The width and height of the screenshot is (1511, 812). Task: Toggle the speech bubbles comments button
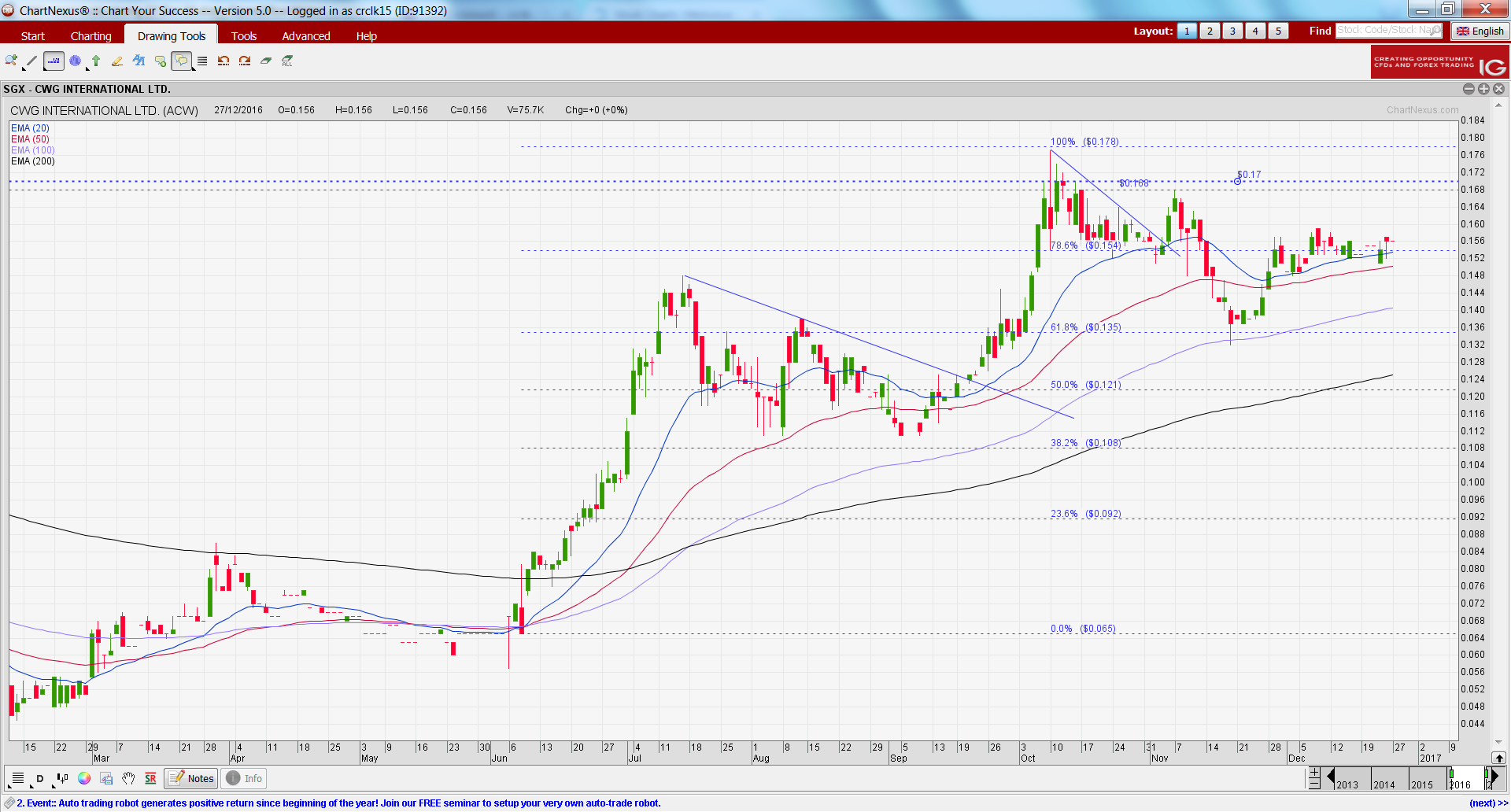[x=181, y=61]
